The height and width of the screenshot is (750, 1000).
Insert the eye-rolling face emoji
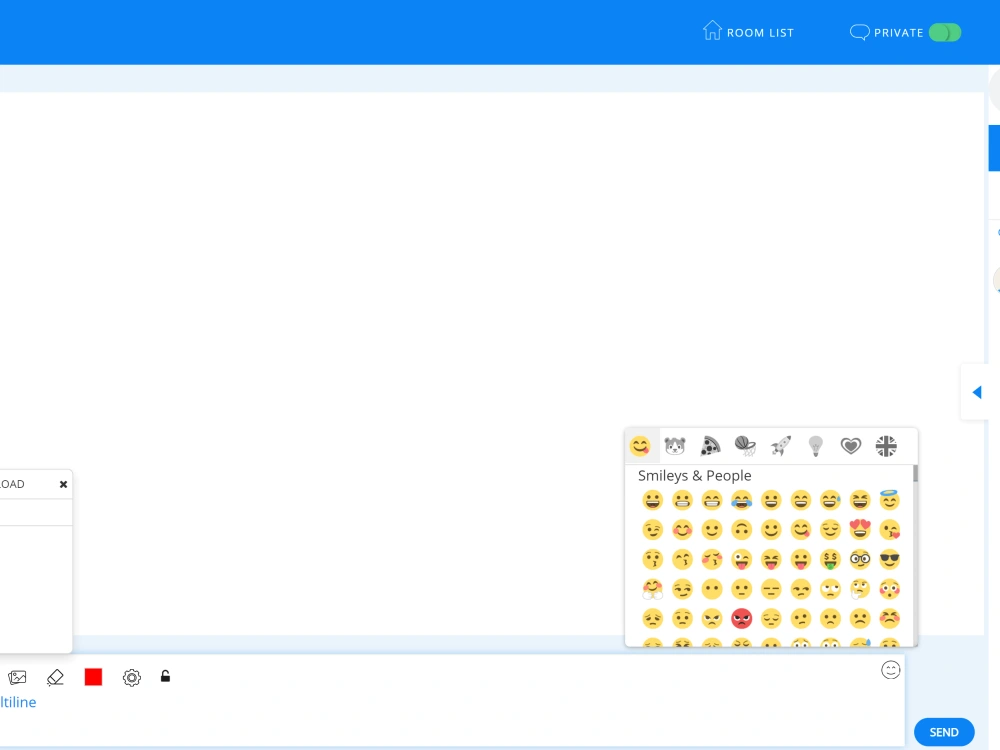pos(830,589)
